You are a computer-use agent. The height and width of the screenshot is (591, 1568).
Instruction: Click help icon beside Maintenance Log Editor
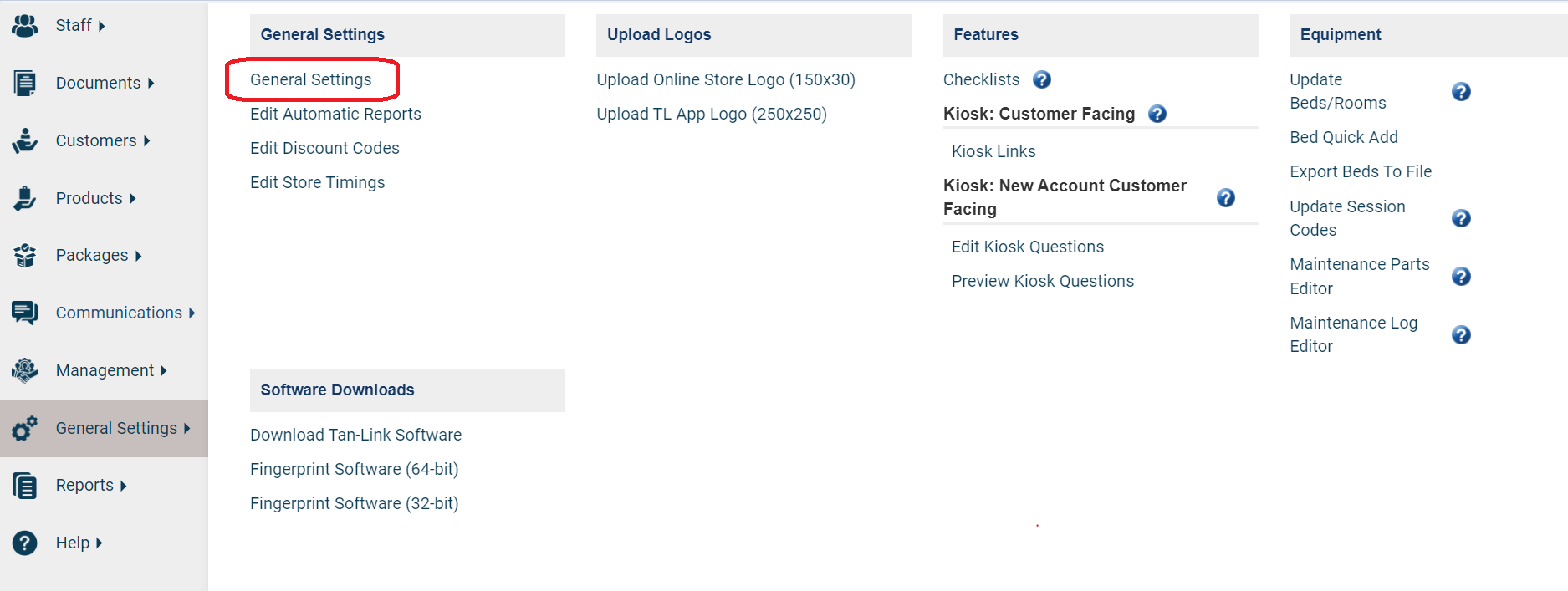[1461, 335]
